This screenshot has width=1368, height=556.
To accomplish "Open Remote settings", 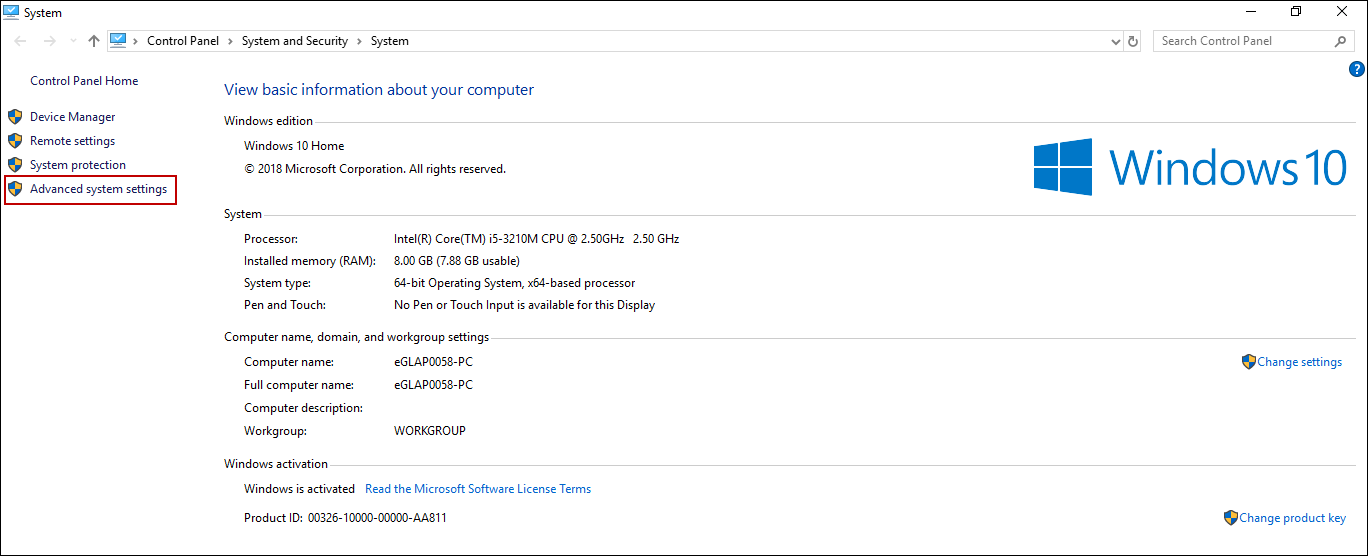I will (x=72, y=141).
